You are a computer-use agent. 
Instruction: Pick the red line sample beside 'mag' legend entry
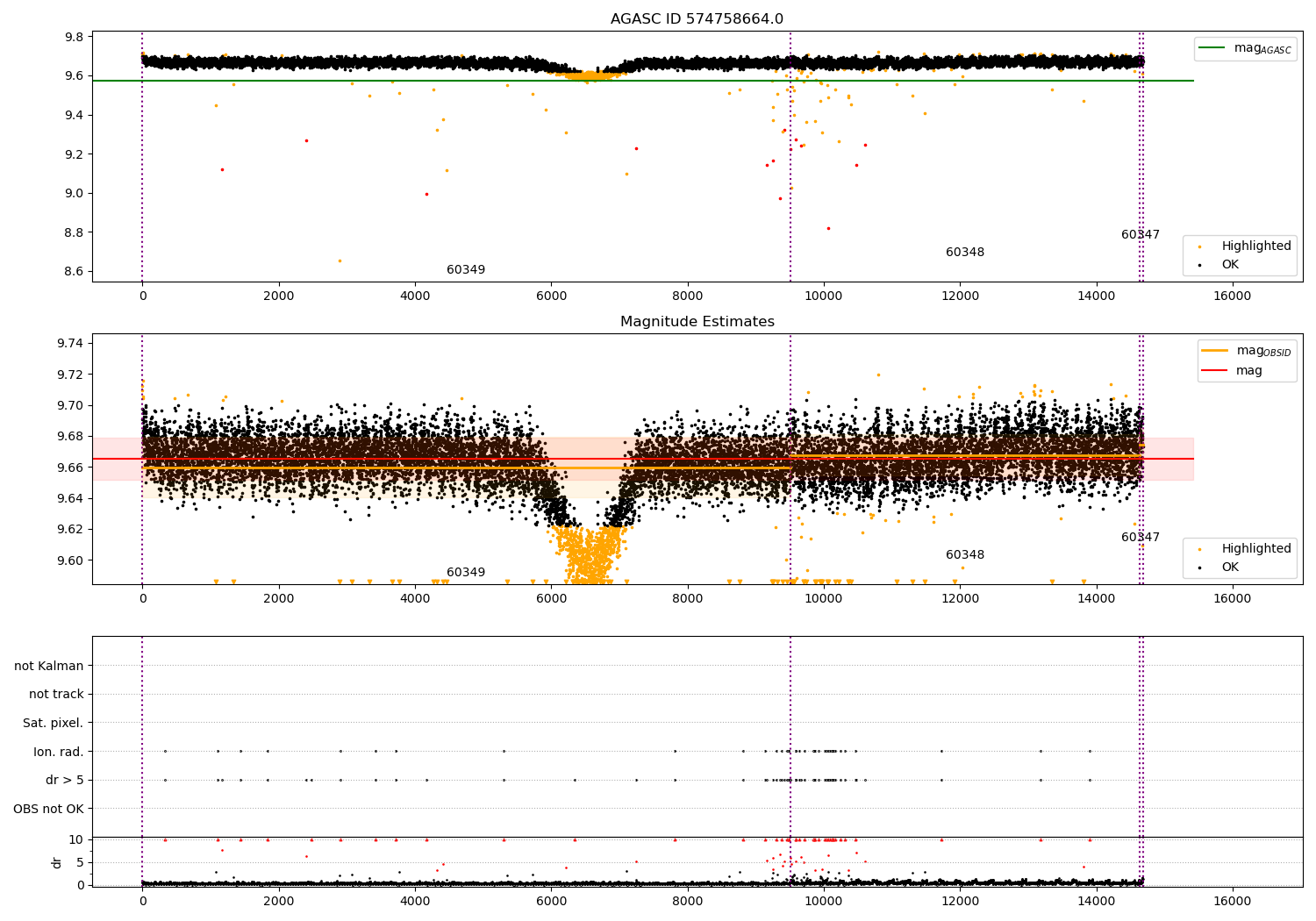(x=1216, y=370)
